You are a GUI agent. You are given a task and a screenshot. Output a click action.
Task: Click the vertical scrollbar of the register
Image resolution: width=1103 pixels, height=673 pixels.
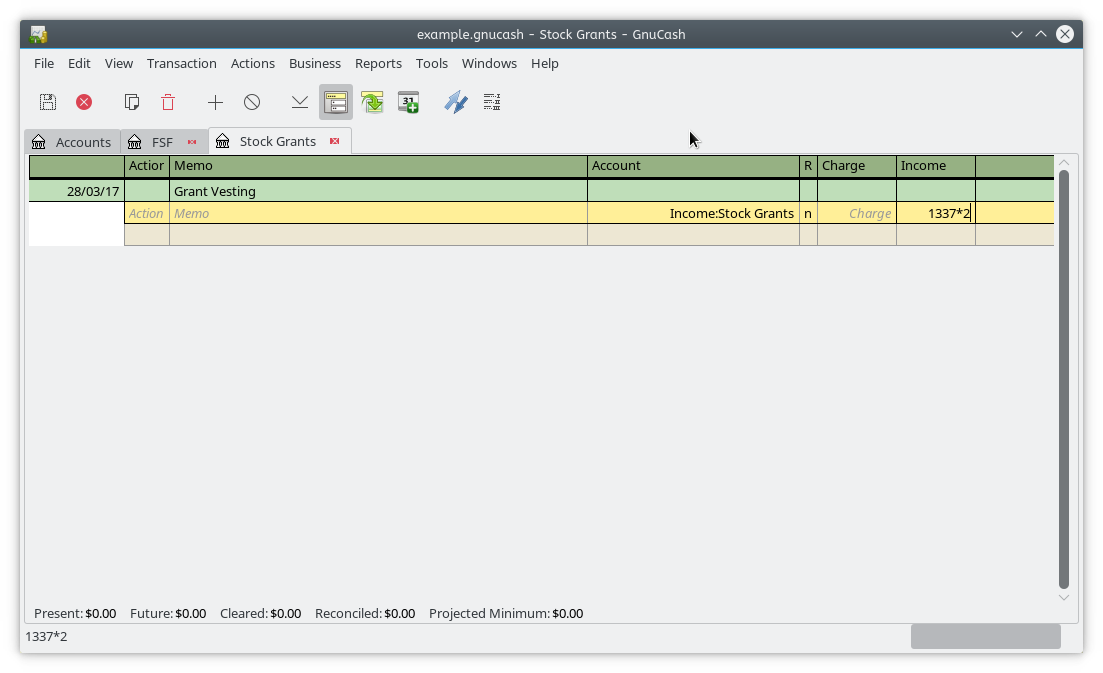click(1064, 379)
